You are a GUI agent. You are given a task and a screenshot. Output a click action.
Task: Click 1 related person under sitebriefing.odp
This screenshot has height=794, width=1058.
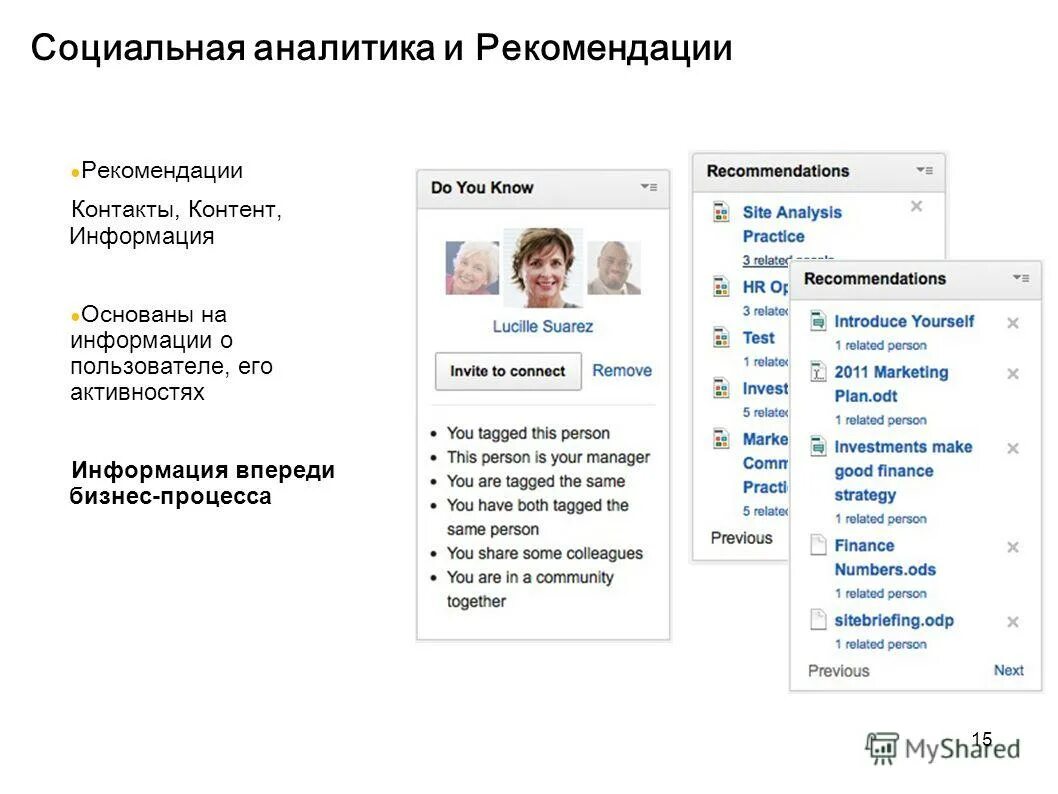tap(881, 644)
